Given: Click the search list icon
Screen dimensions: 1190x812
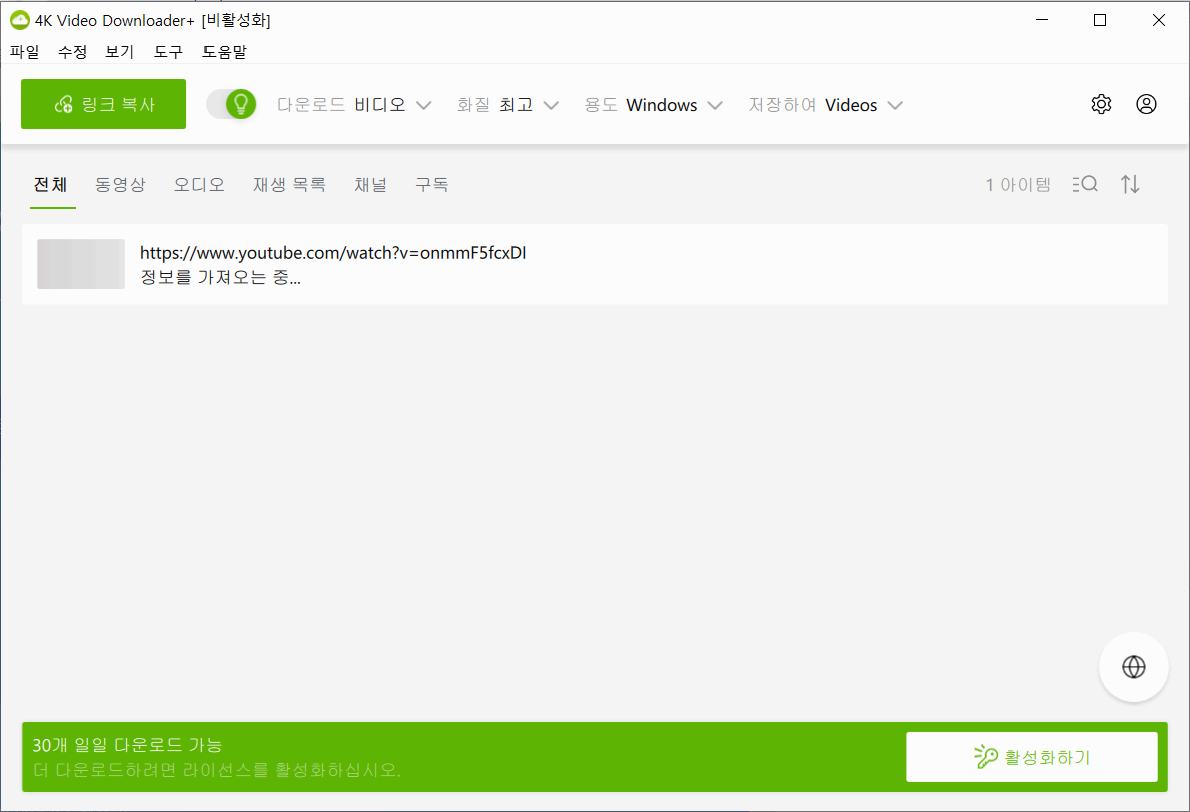Looking at the screenshot, I should pyautogui.click(x=1085, y=184).
